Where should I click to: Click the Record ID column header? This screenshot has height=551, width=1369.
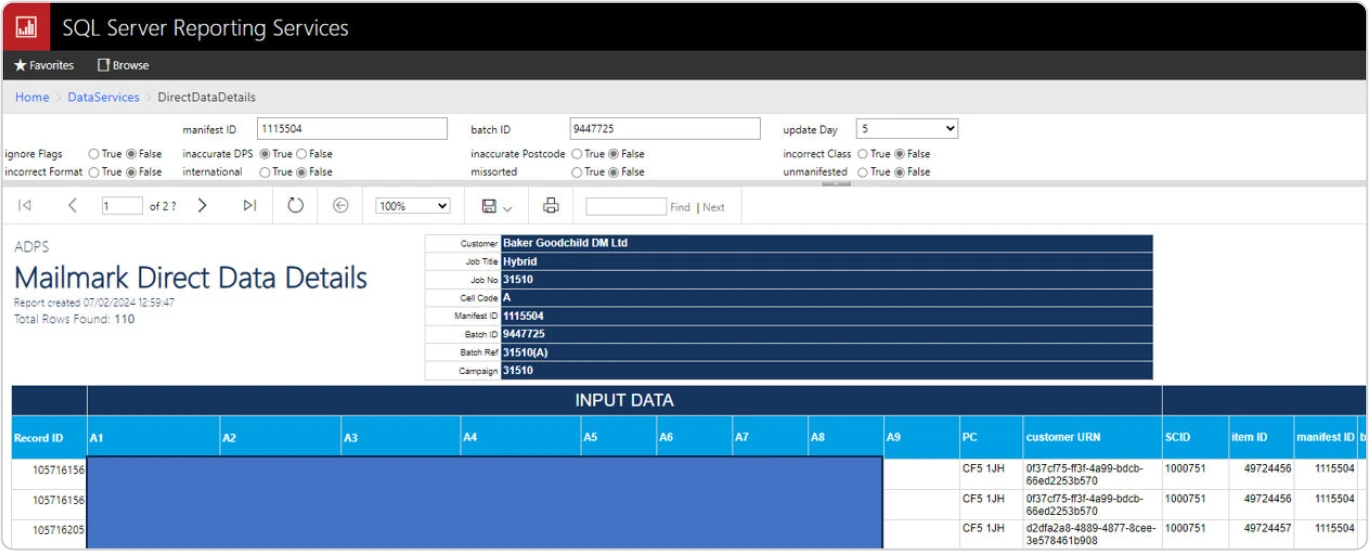point(49,437)
